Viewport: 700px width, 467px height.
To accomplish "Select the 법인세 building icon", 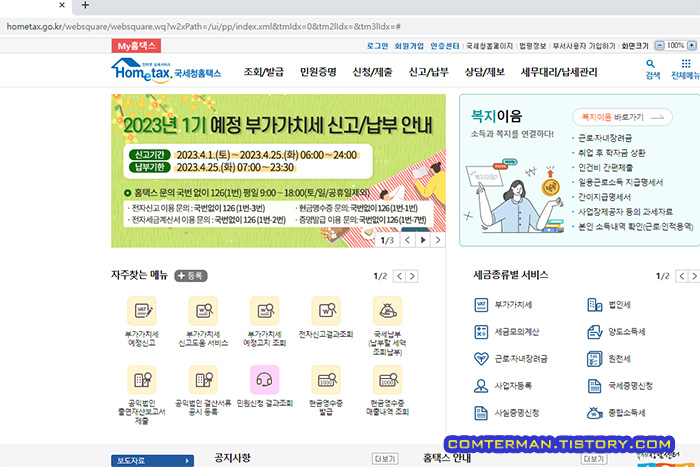I will (x=595, y=305).
